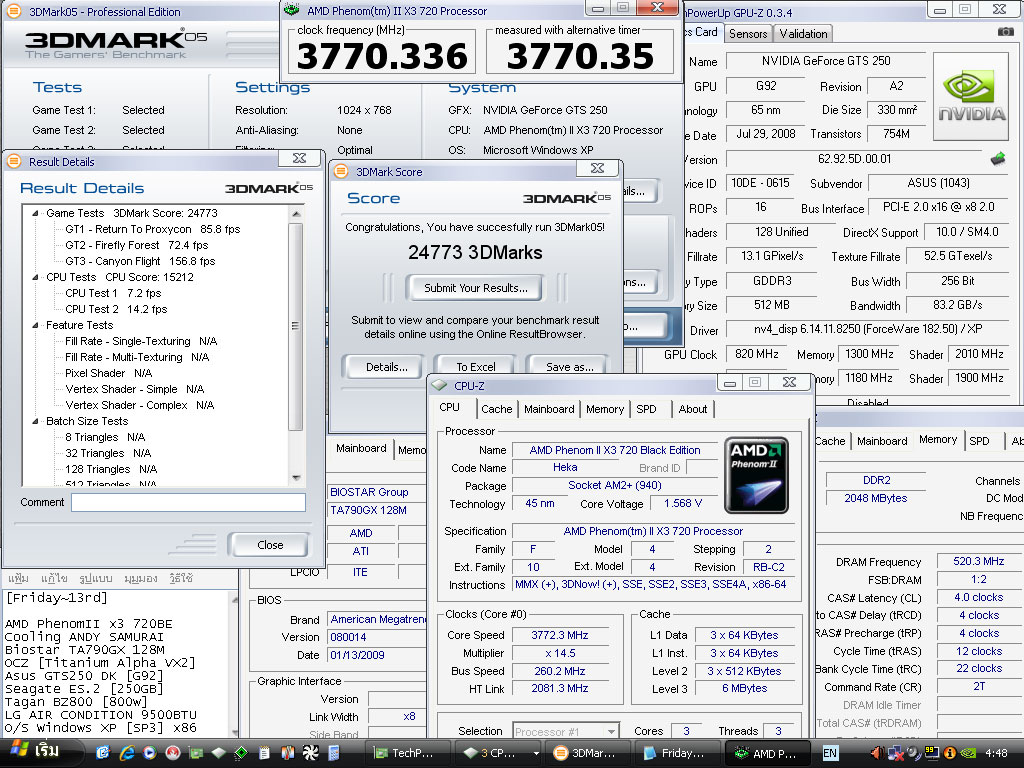This screenshot has height=768, width=1024.
Task: Click the BIOS save chip icon in GPU-Z
Action: [x=997, y=159]
